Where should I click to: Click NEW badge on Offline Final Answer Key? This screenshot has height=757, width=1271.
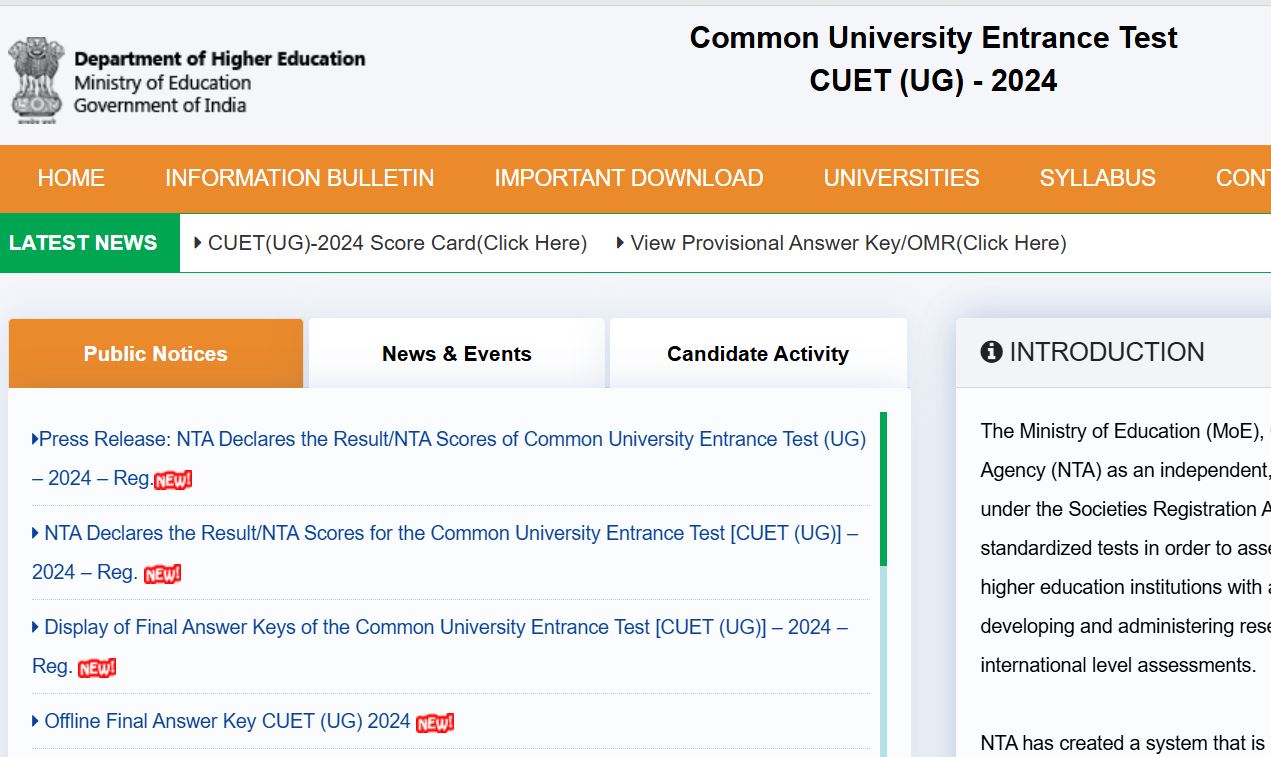click(434, 722)
